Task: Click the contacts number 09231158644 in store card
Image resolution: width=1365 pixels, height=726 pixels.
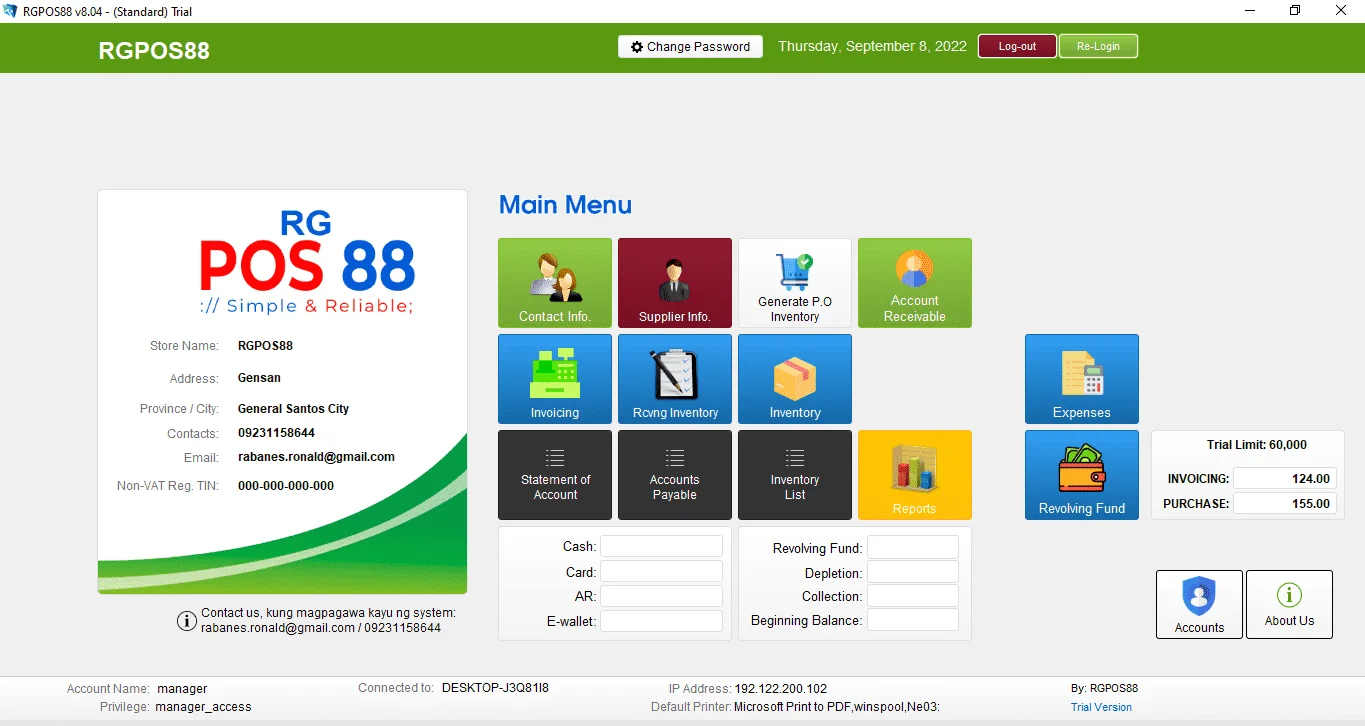Action: (276, 433)
